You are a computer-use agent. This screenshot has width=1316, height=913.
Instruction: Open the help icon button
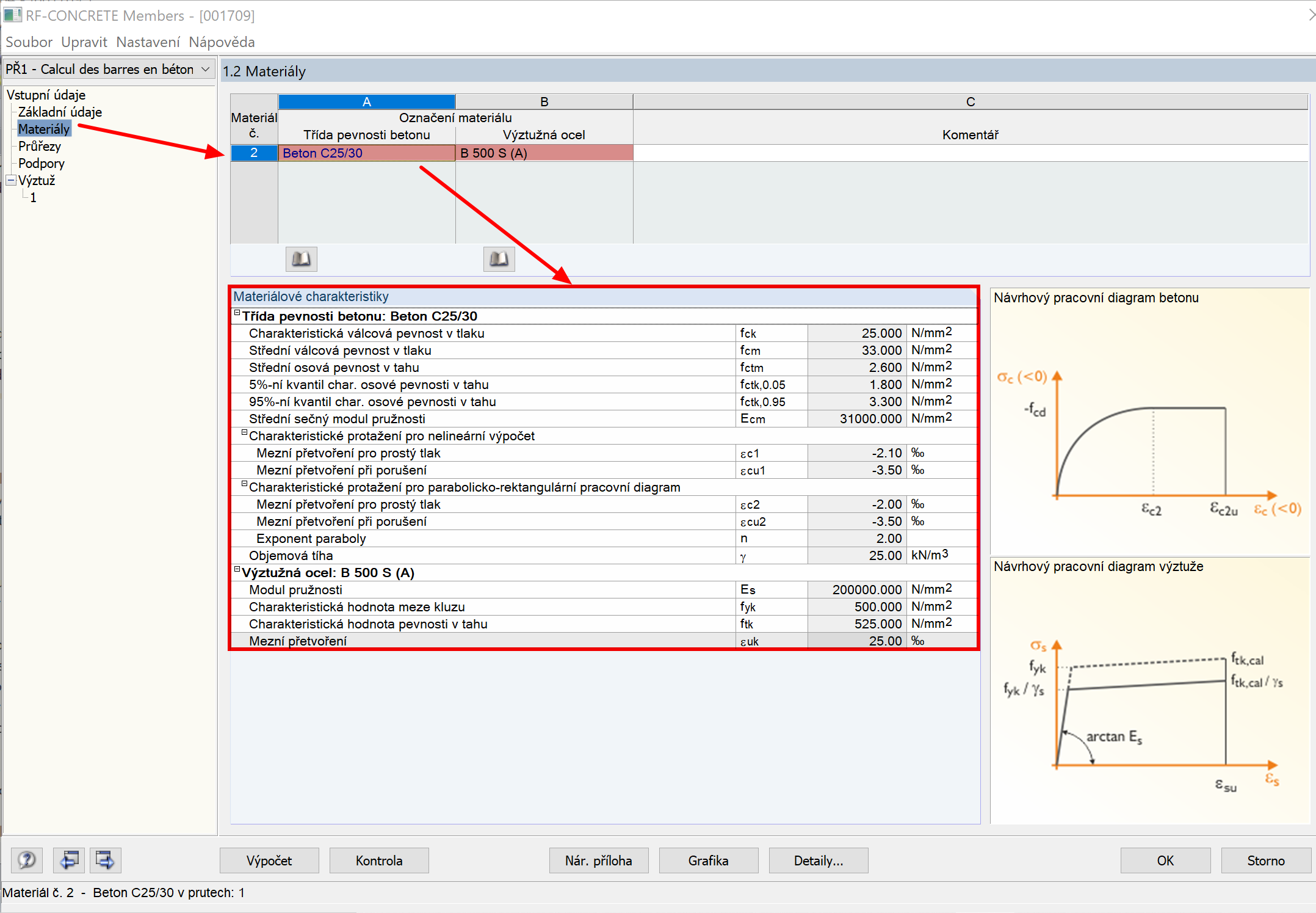point(27,860)
